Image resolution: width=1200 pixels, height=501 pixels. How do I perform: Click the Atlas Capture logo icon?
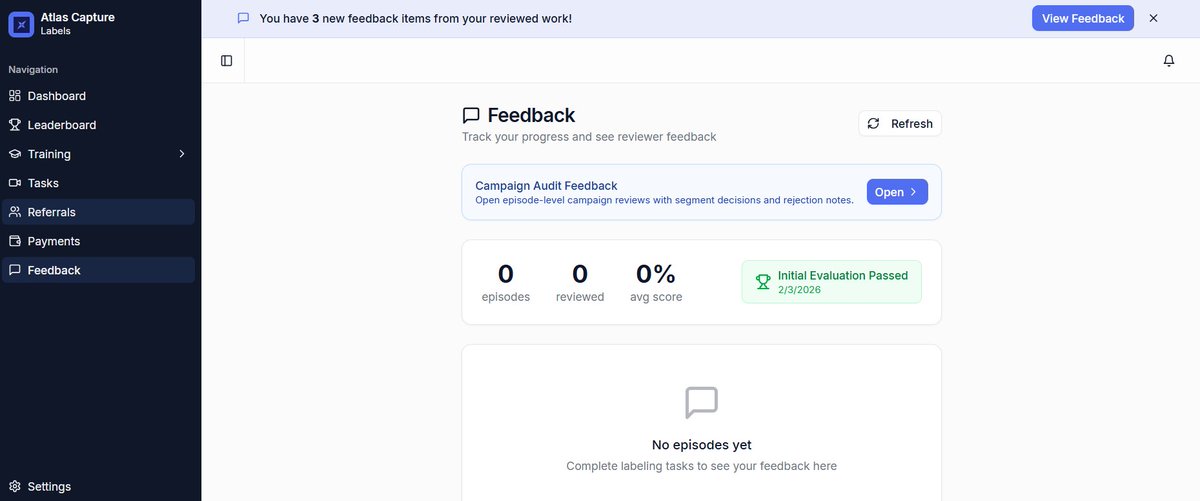21,24
